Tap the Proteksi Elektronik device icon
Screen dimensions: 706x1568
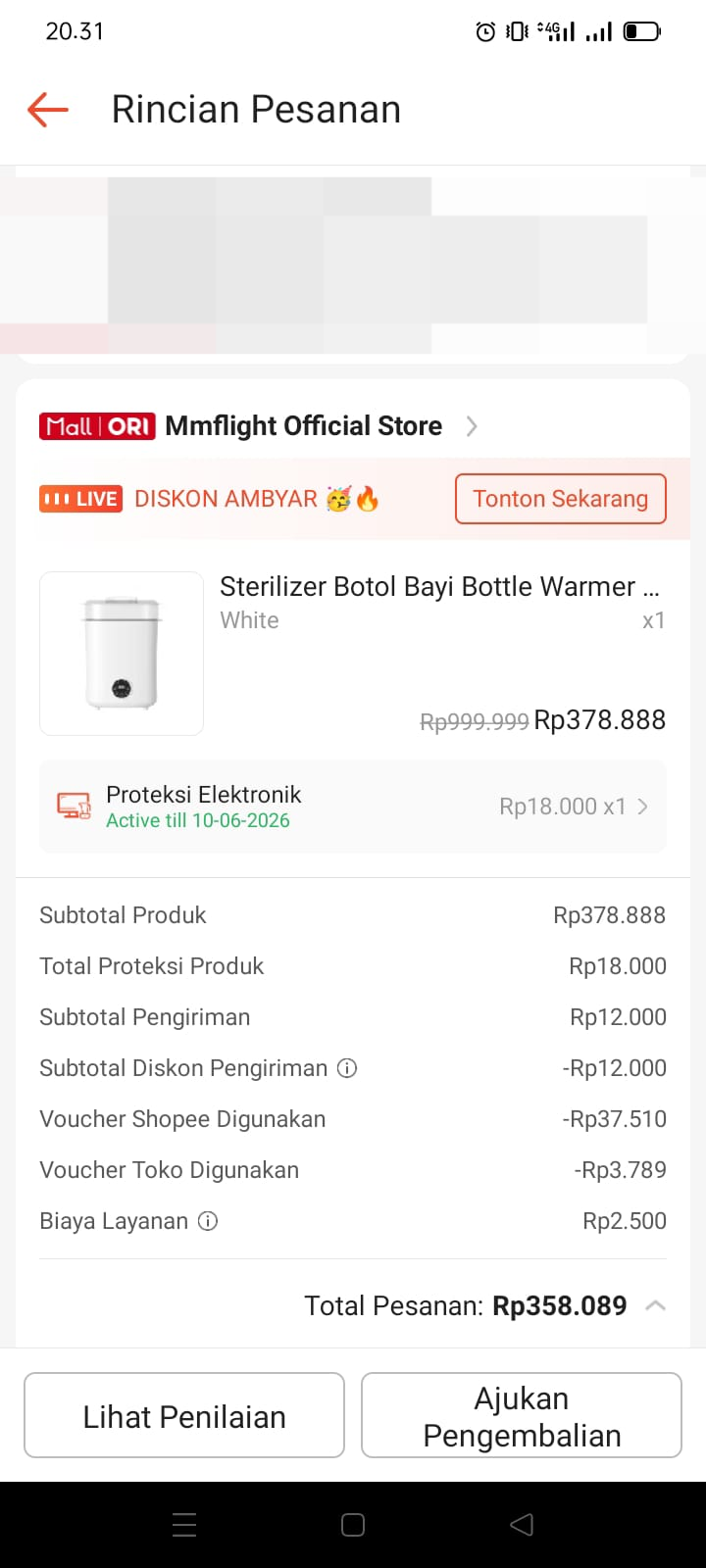tap(74, 807)
